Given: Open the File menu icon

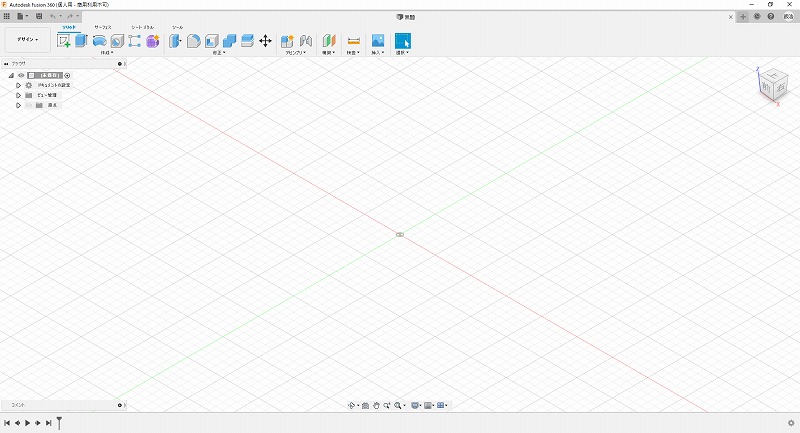Looking at the screenshot, I should (x=22, y=16).
